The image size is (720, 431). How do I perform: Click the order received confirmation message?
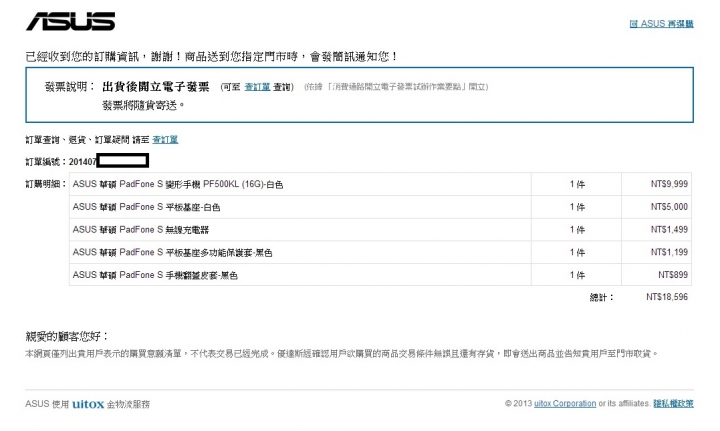pos(211,56)
